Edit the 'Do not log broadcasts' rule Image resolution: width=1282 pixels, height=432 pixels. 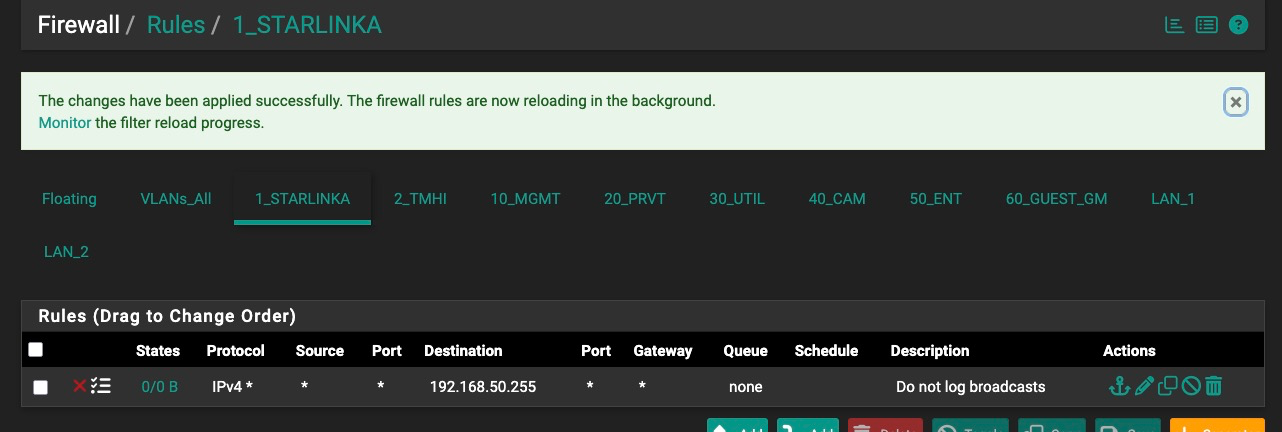tap(1144, 386)
